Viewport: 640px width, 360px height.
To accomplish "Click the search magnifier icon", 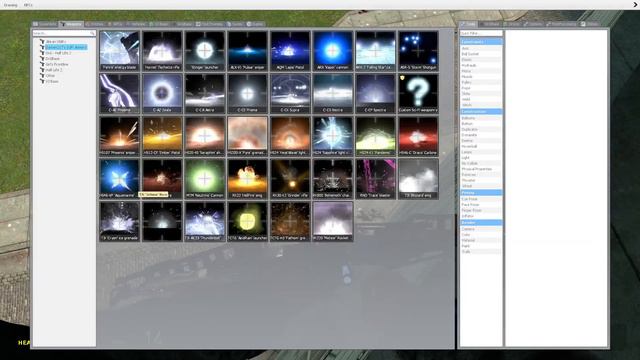I will (x=93, y=33).
